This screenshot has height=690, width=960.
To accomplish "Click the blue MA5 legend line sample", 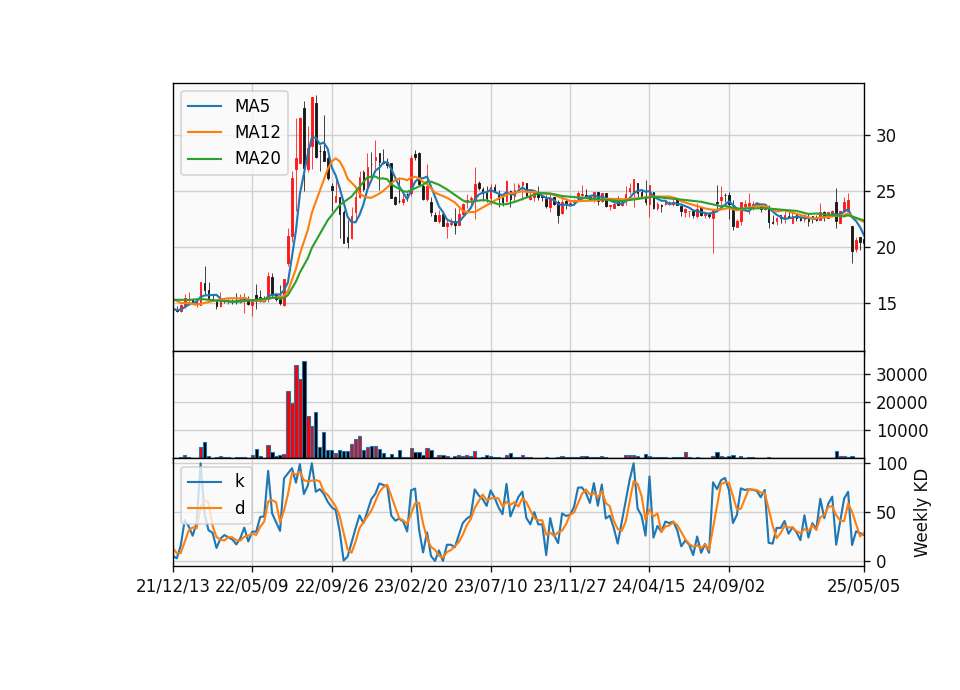I will click(x=204, y=106).
